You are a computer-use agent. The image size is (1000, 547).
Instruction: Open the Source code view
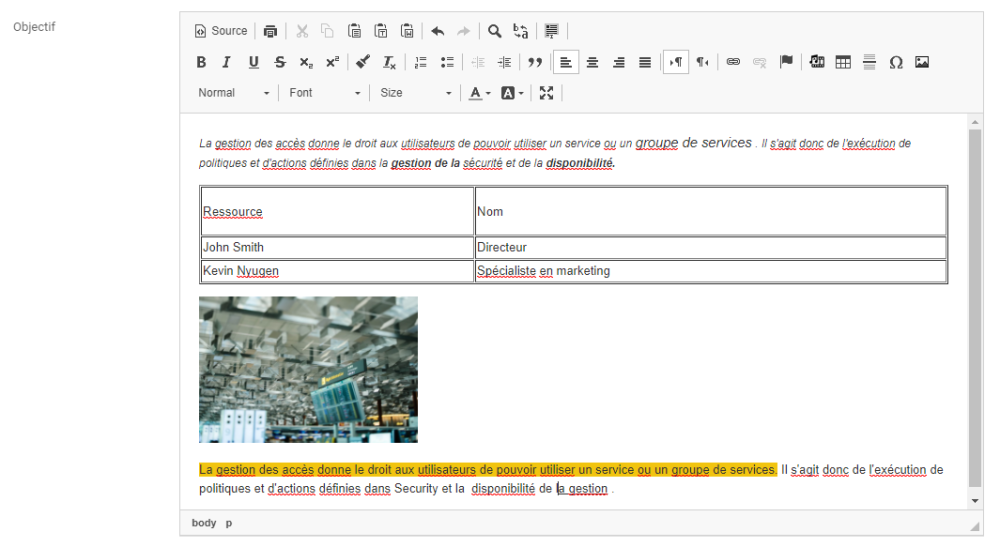(x=221, y=31)
